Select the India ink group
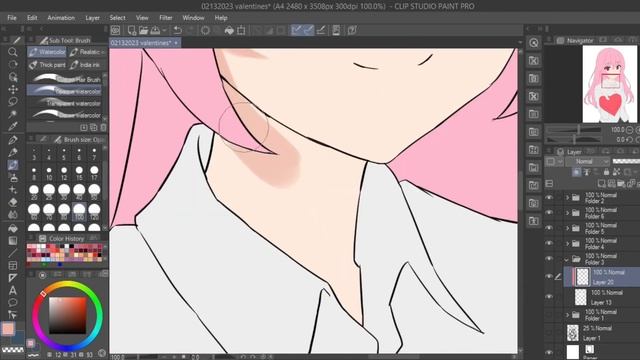The width and height of the screenshot is (640, 360). (87, 64)
